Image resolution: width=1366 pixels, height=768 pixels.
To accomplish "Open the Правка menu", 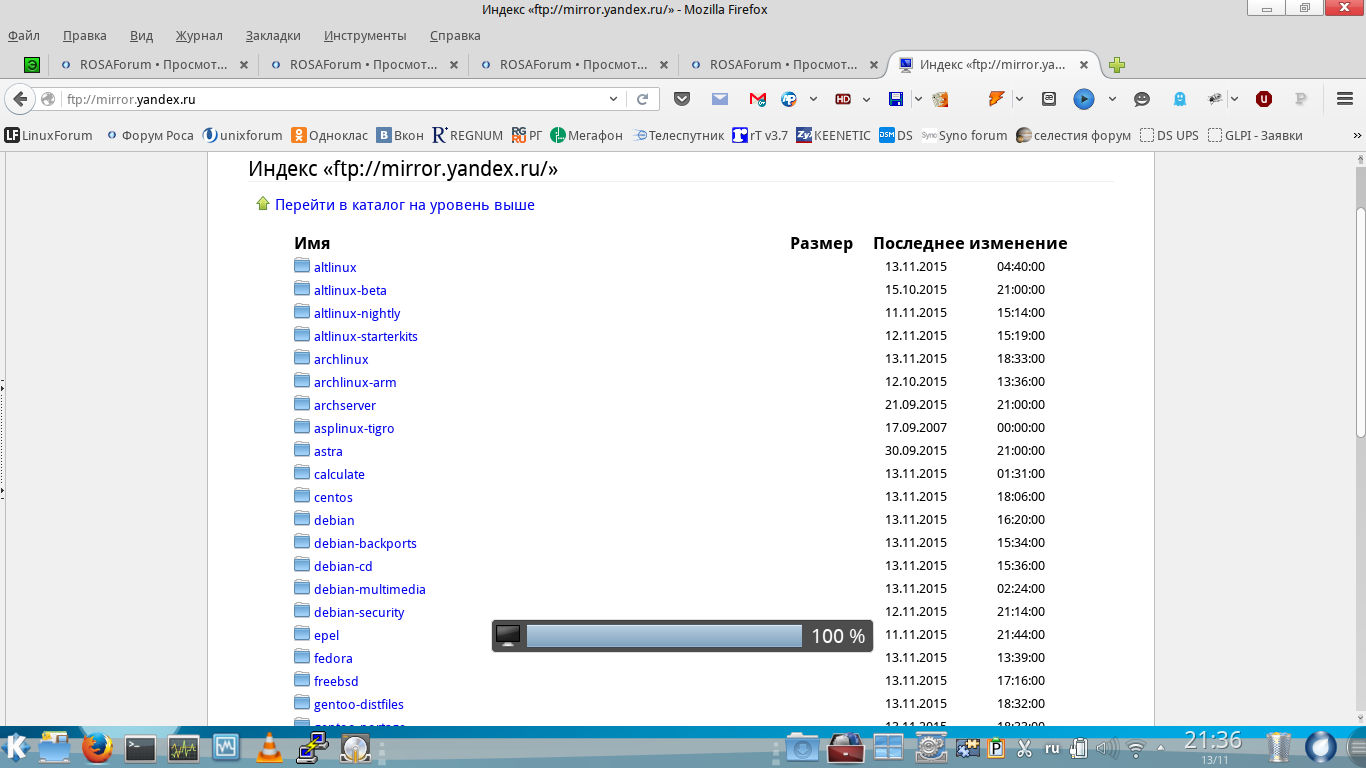I will coord(85,35).
